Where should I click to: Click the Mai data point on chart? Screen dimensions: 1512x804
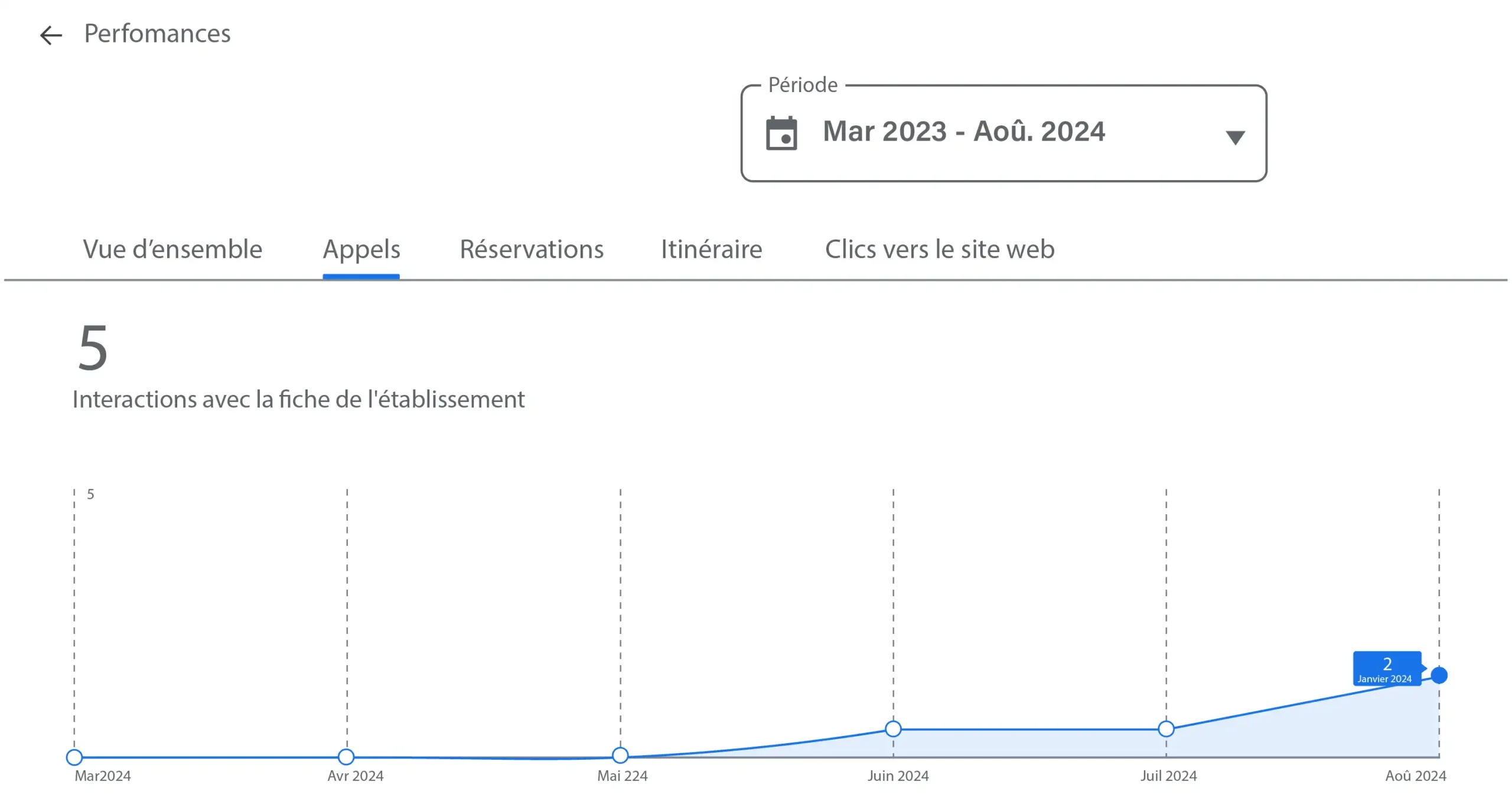(620, 755)
